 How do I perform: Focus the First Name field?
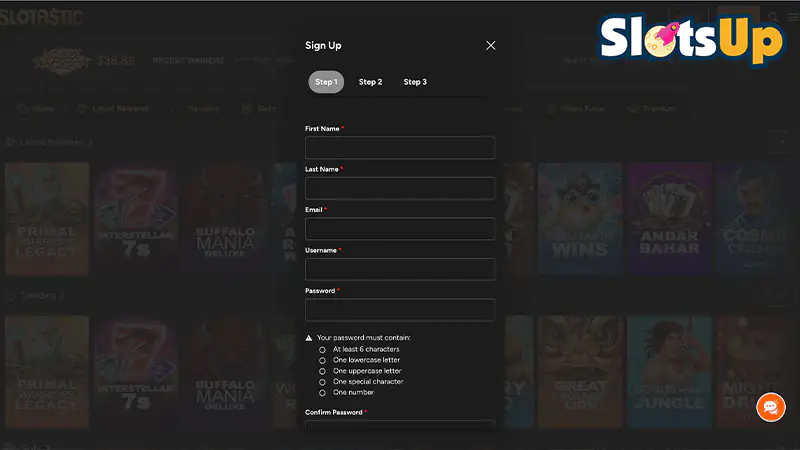coord(400,147)
